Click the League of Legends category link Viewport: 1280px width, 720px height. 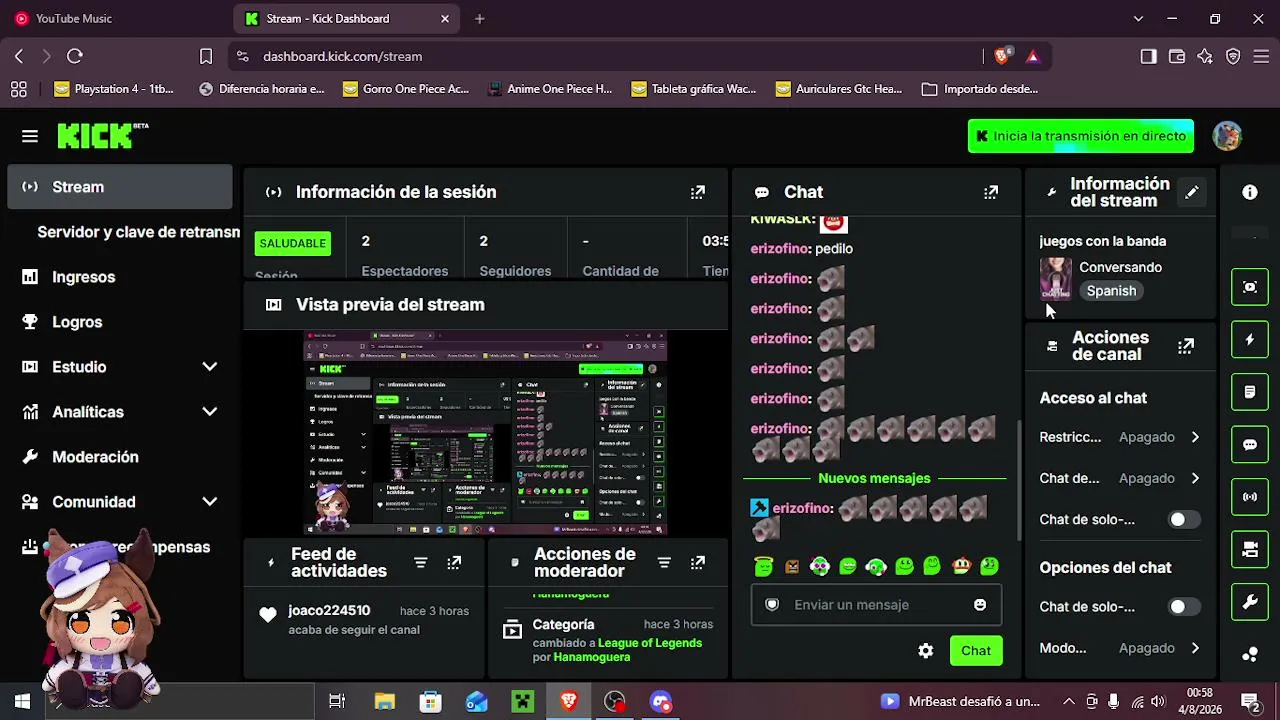point(650,643)
